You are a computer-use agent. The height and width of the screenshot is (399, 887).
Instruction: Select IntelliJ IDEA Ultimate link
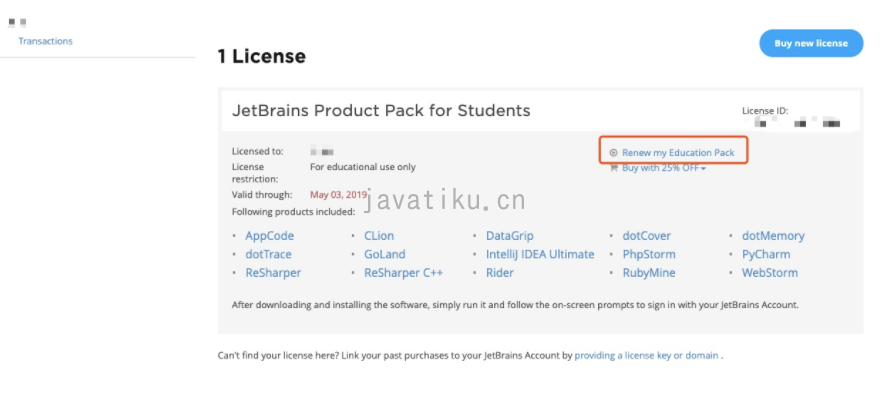[540, 255]
